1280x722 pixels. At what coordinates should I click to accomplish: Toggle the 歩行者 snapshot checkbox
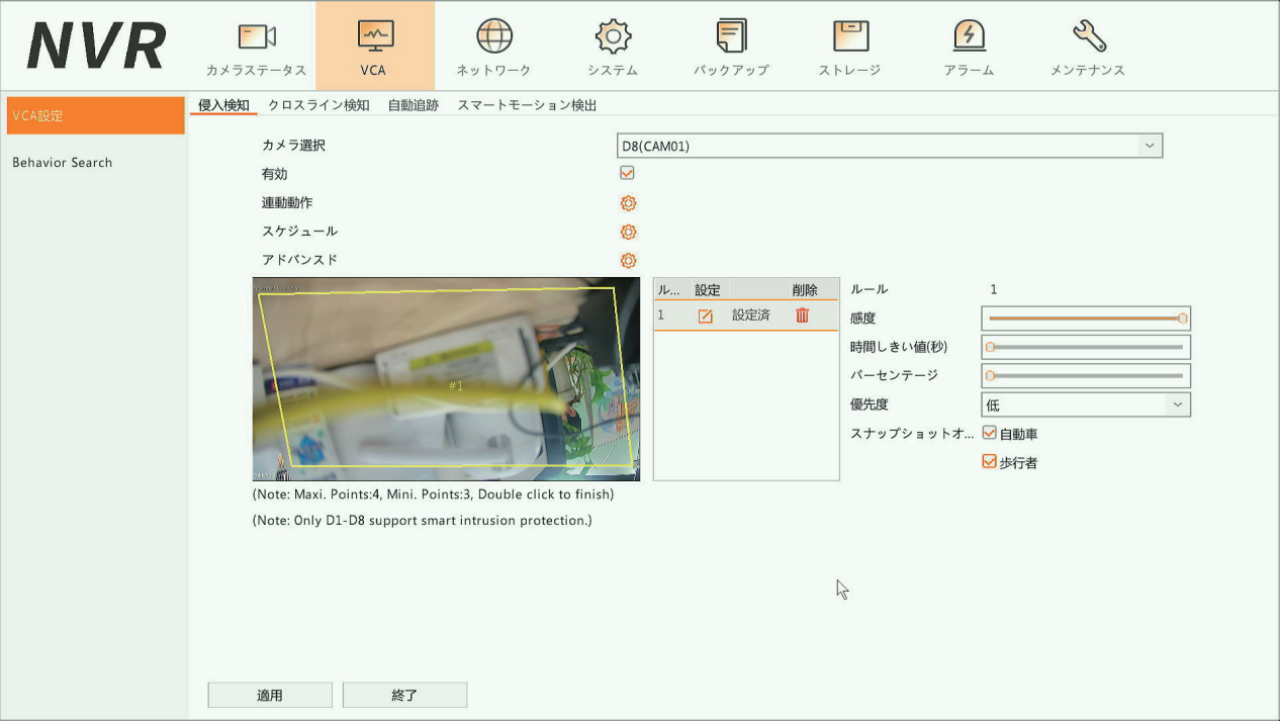pyautogui.click(x=990, y=462)
